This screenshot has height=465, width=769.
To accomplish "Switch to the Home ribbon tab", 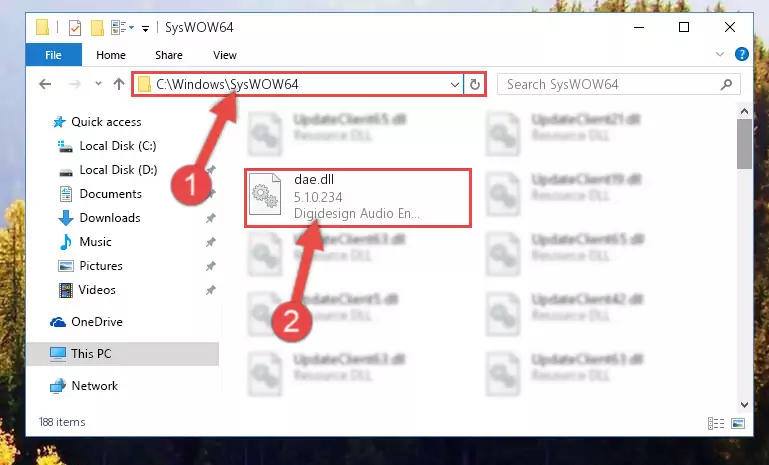I will point(111,55).
